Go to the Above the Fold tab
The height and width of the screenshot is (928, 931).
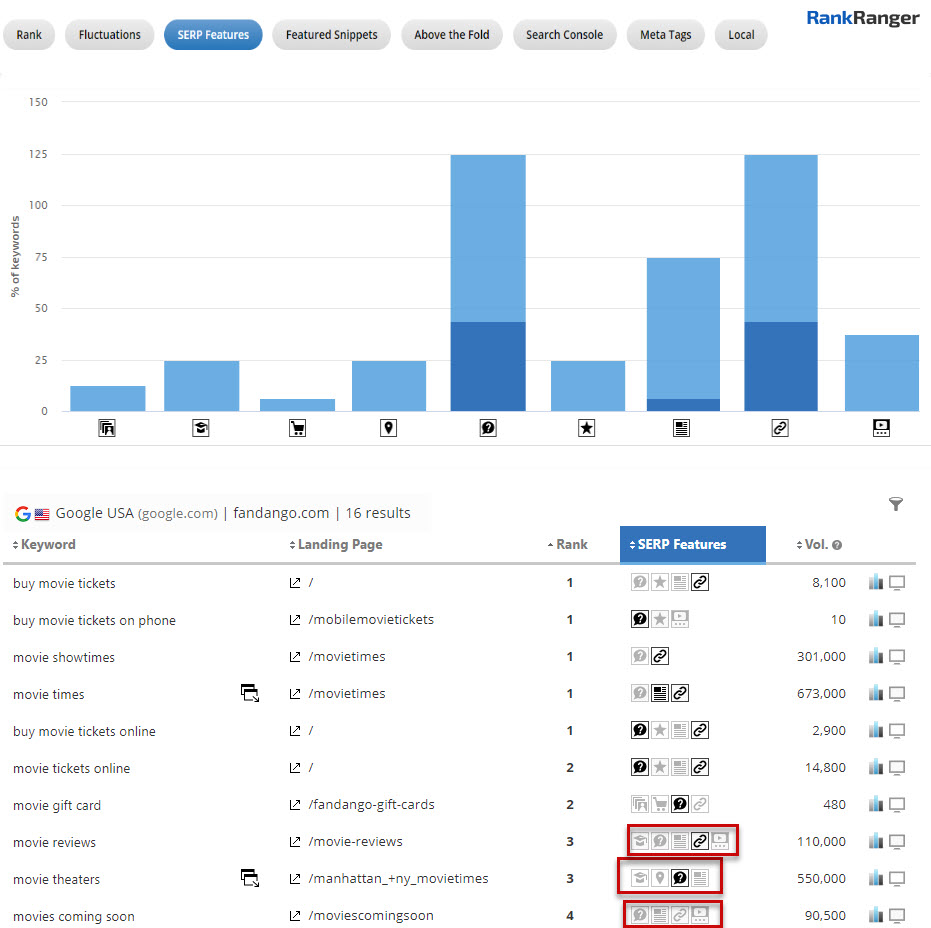coord(452,35)
